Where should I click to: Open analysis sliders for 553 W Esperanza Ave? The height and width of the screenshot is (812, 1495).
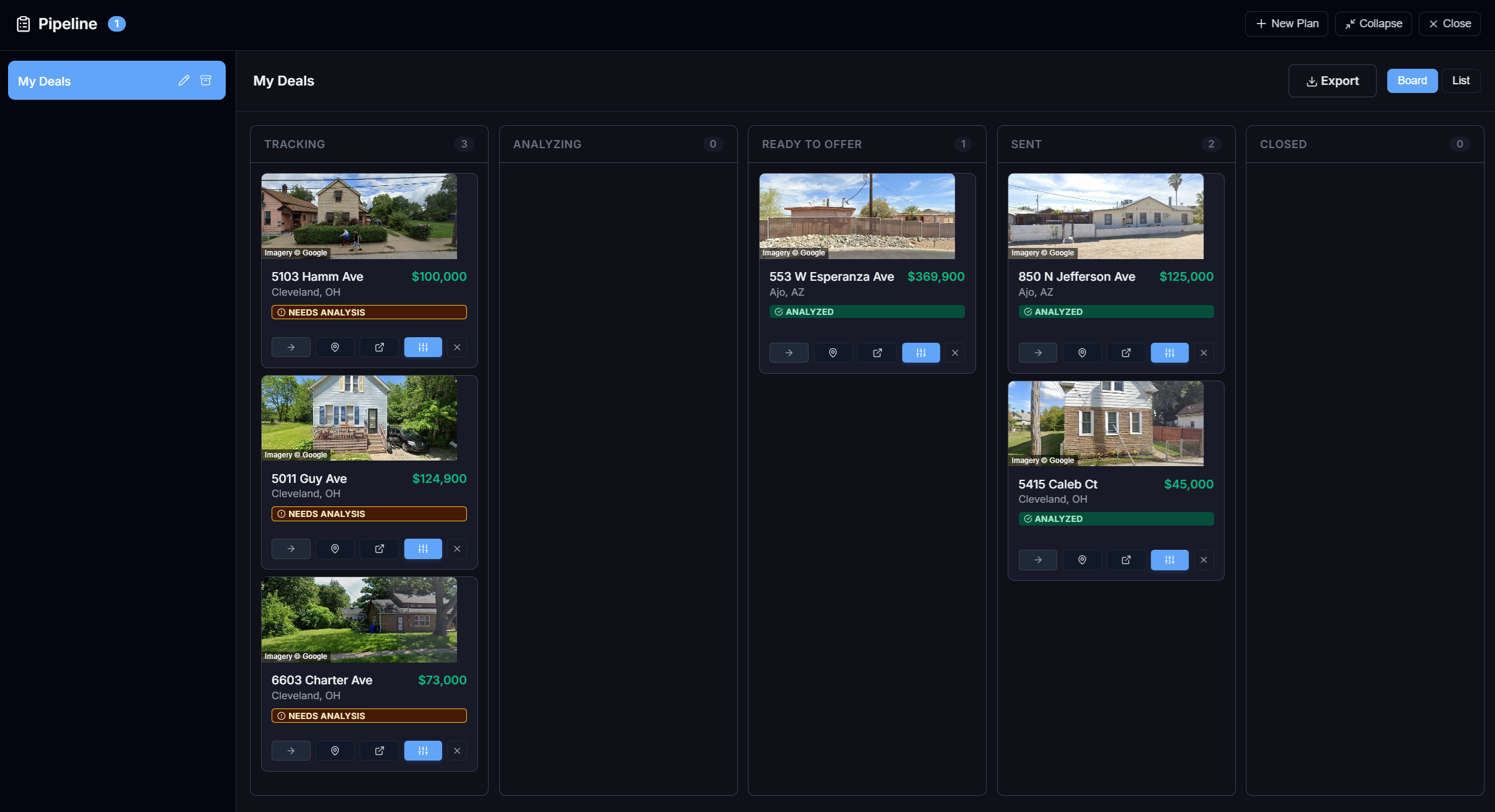(x=920, y=353)
